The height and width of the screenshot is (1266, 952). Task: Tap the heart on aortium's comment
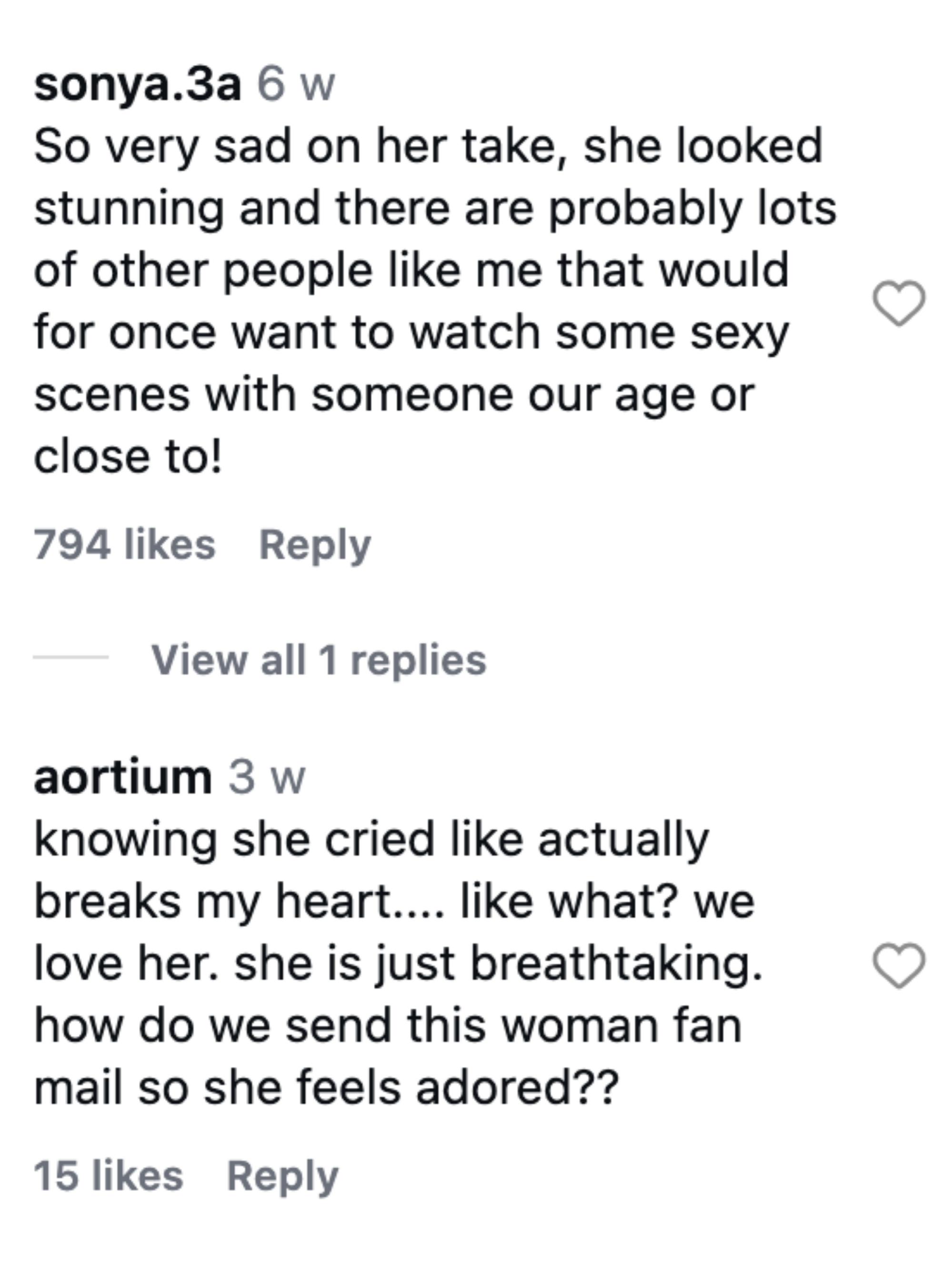[x=898, y=965]
